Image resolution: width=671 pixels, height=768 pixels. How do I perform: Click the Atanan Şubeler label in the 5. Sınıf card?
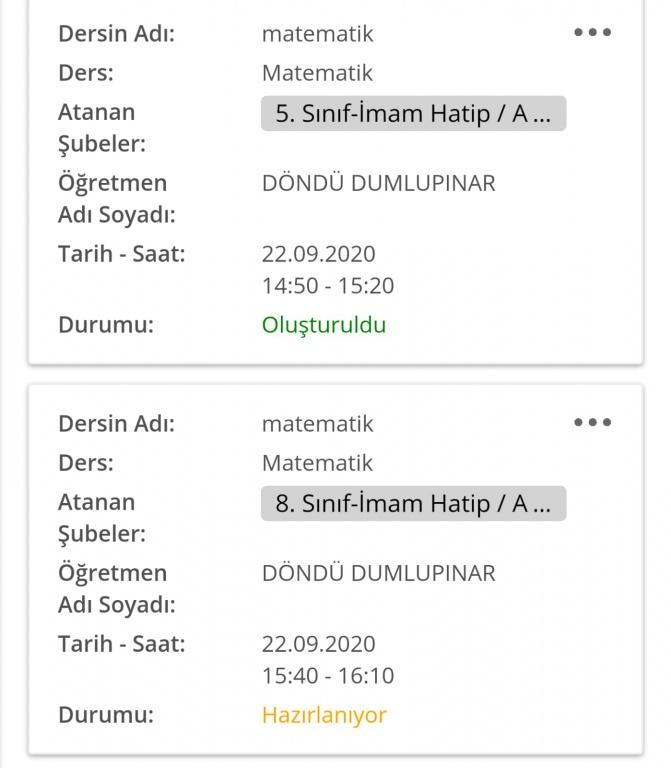(101, 127)
